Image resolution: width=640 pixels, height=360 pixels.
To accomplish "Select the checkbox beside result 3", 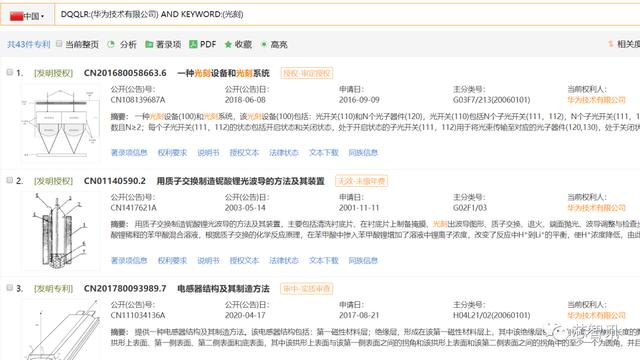I will 9,288.
